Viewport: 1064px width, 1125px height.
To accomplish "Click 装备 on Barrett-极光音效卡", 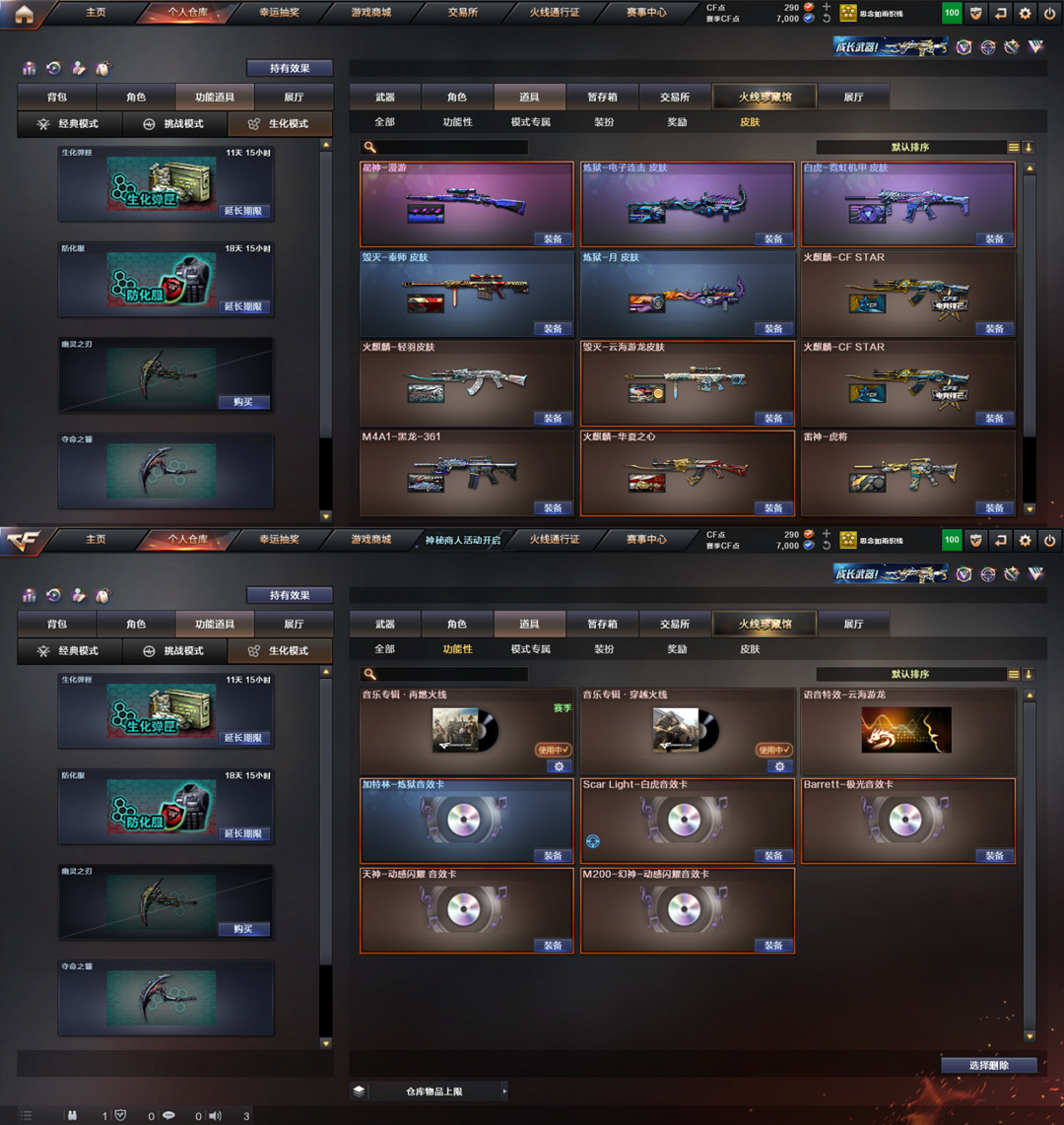I will [995, 856].
